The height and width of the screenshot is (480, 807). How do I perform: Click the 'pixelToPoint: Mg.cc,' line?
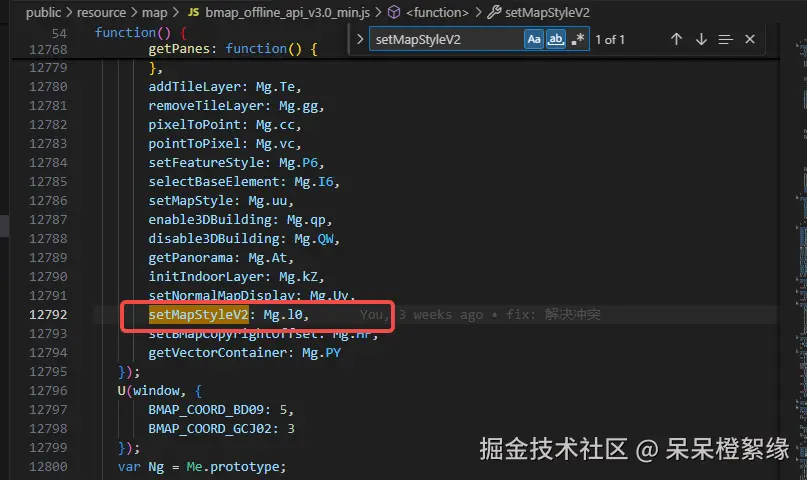pos(224,125)
